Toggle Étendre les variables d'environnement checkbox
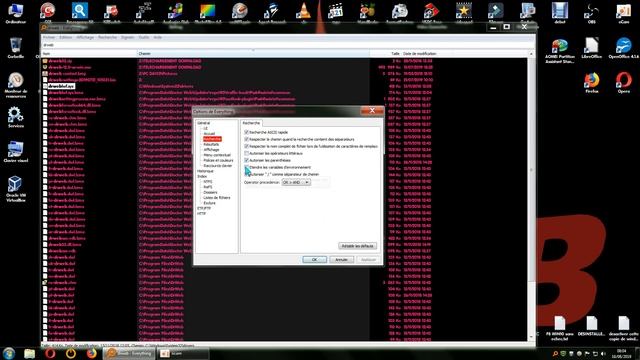640x360 pixels. click(x=247, y=167)
